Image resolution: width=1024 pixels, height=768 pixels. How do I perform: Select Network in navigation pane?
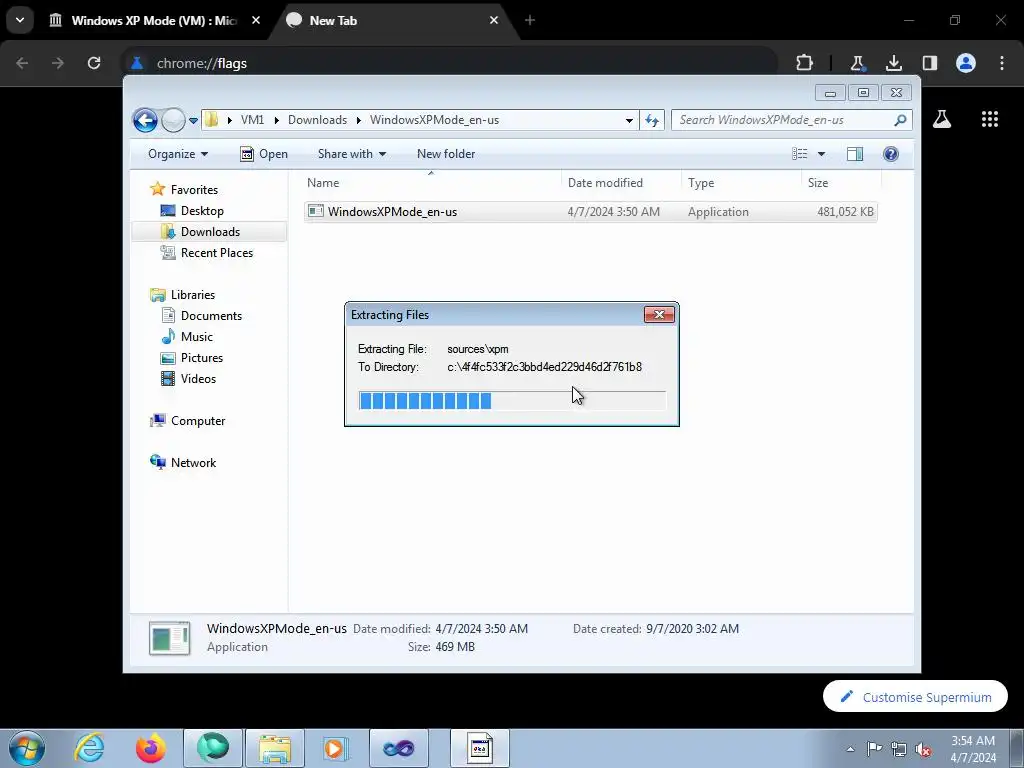pos(184,462)
